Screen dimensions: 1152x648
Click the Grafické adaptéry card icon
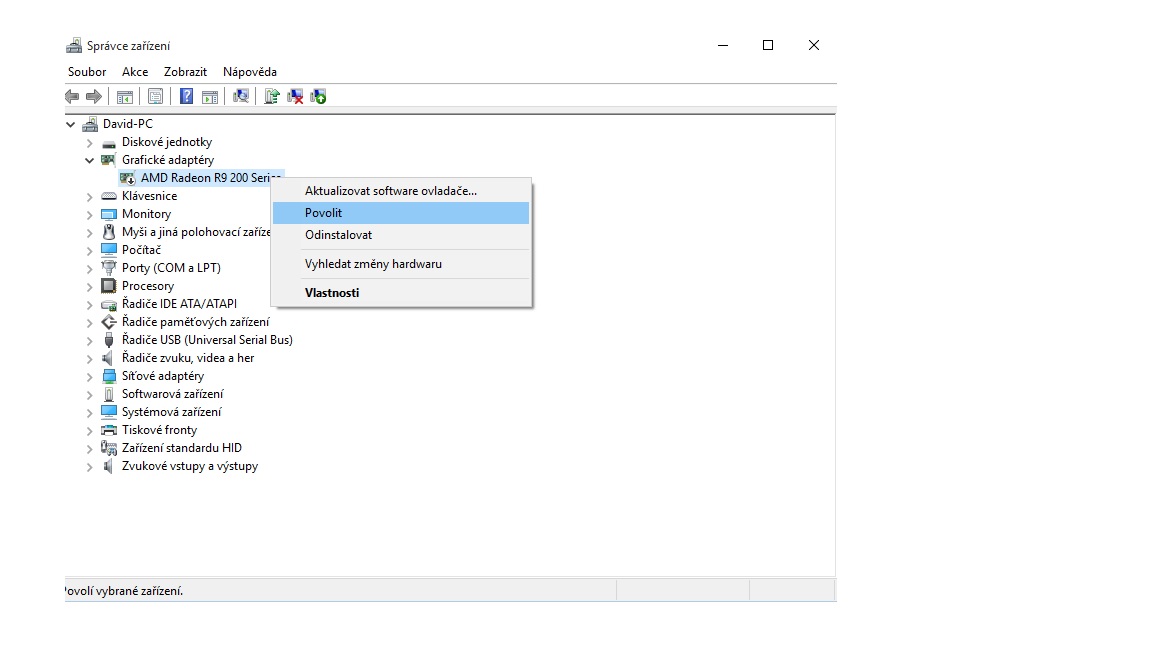click(x=109, y=160)
